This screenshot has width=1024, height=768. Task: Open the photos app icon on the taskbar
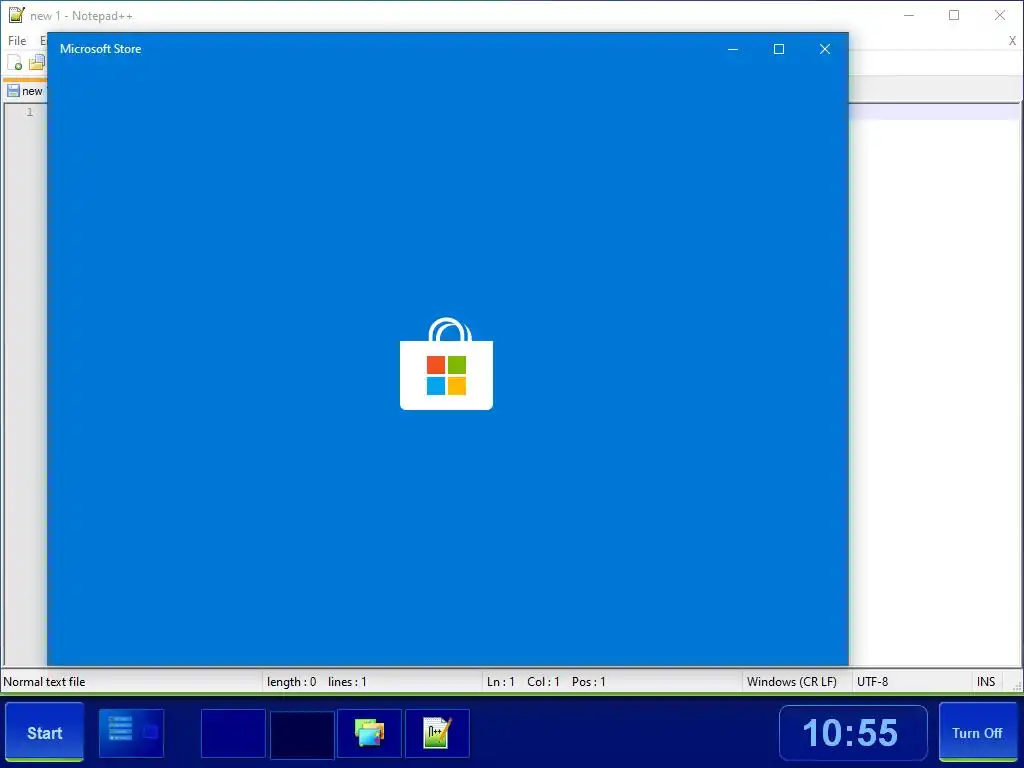point(369,733)
